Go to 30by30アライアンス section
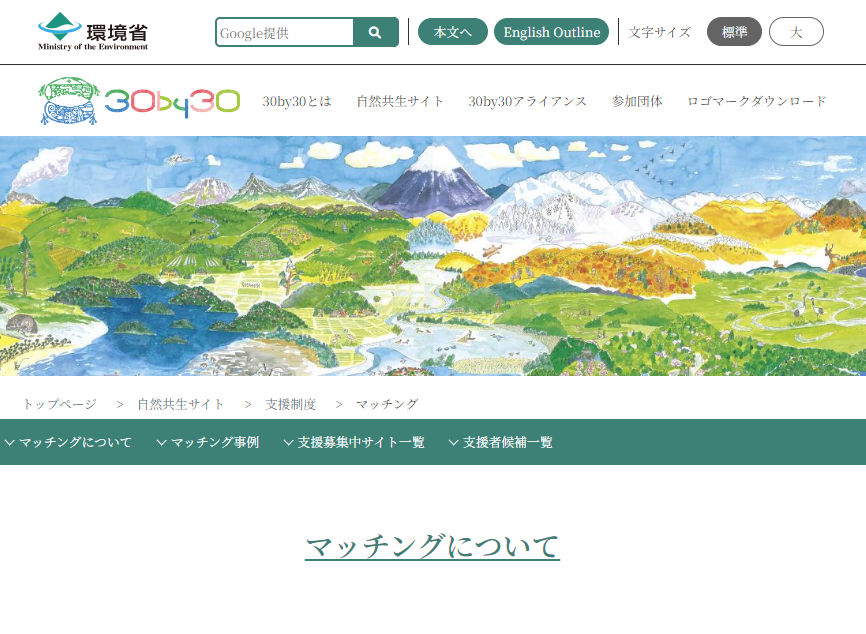Viewport: 866px width, 634px height. [x=527, y=101]
